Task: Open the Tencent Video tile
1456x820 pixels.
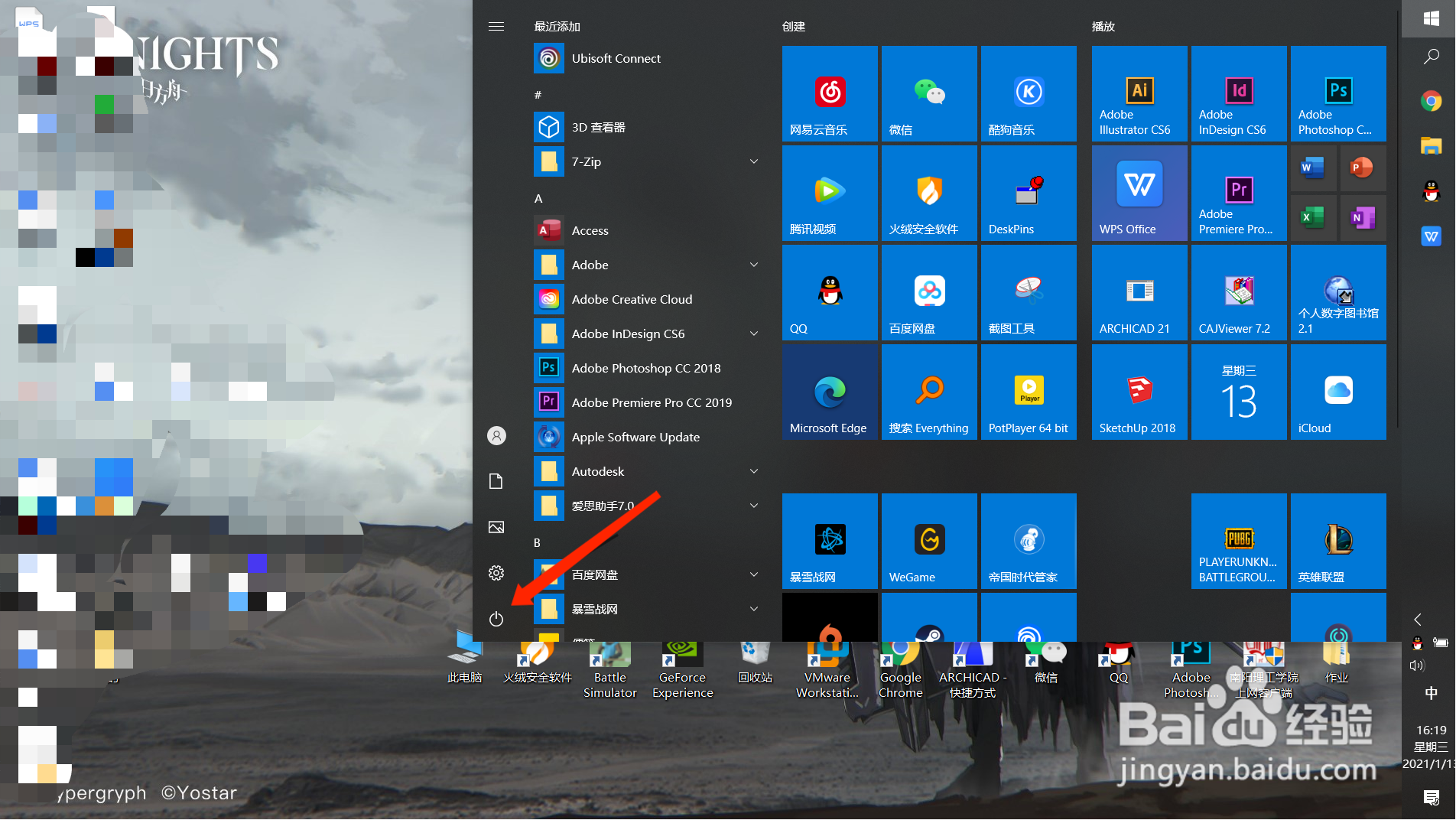Action: pyautogui.click(x=830, y=193)
